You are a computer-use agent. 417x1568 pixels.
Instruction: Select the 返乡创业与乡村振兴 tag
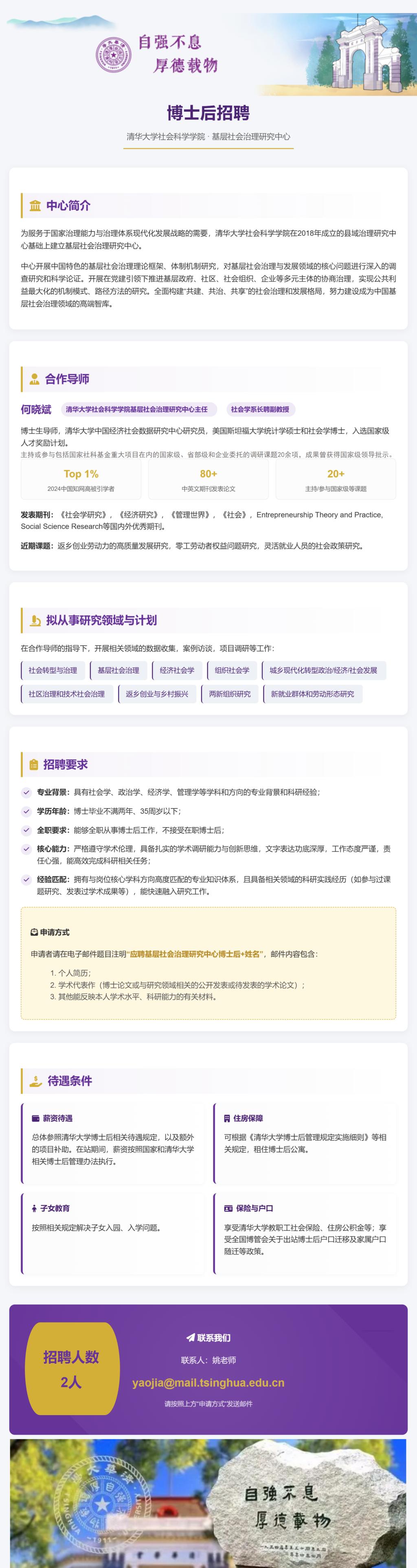click(x=157, y=694)
